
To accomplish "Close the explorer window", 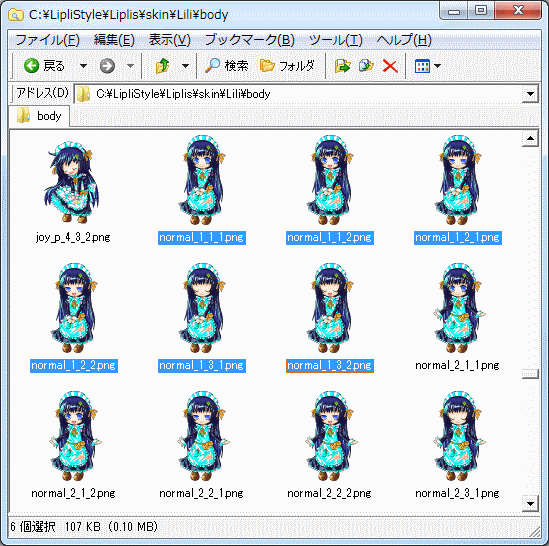I will click(518, 11).
